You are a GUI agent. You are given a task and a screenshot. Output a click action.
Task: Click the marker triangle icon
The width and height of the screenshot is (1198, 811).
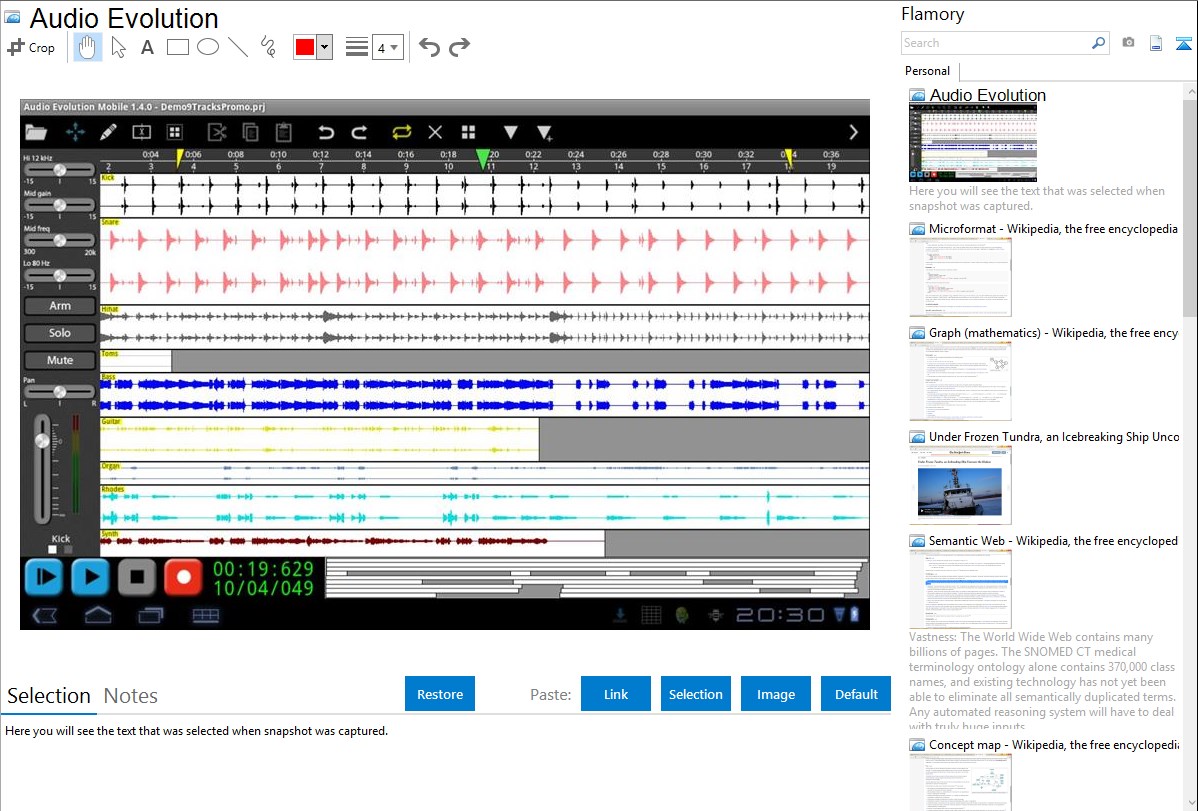click(510, 132)
